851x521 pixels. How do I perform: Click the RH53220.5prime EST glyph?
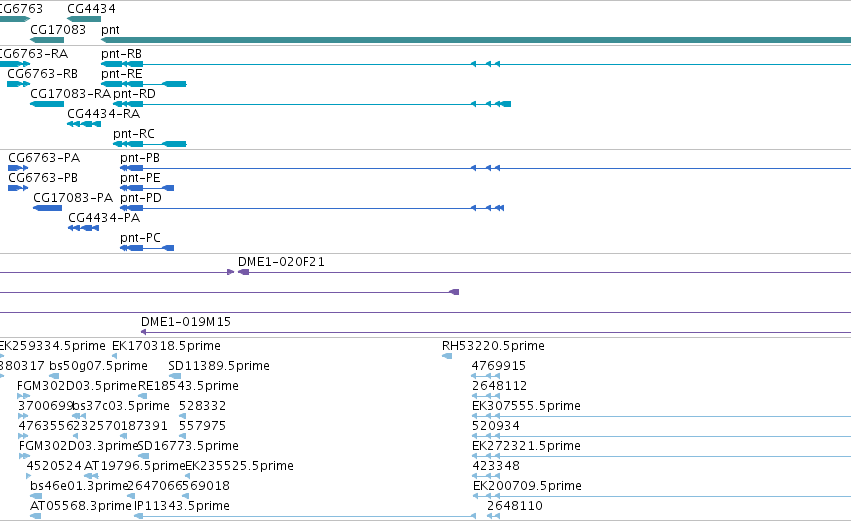tap(447, 356)
